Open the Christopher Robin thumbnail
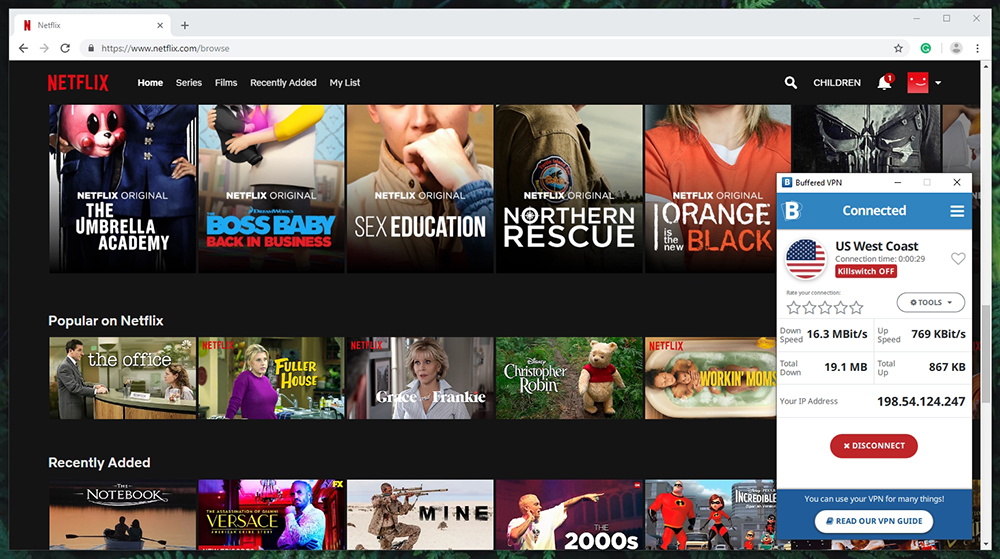 569,378
